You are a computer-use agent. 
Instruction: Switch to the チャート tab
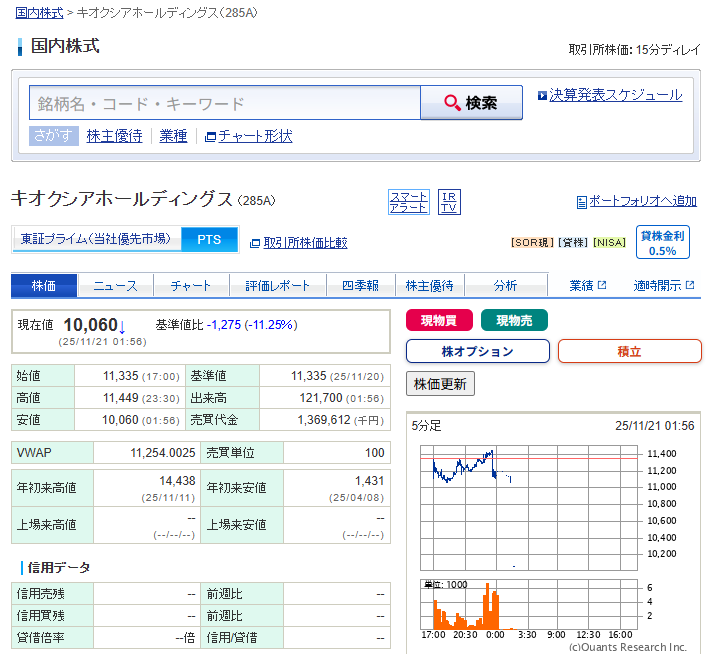(191, 285)
